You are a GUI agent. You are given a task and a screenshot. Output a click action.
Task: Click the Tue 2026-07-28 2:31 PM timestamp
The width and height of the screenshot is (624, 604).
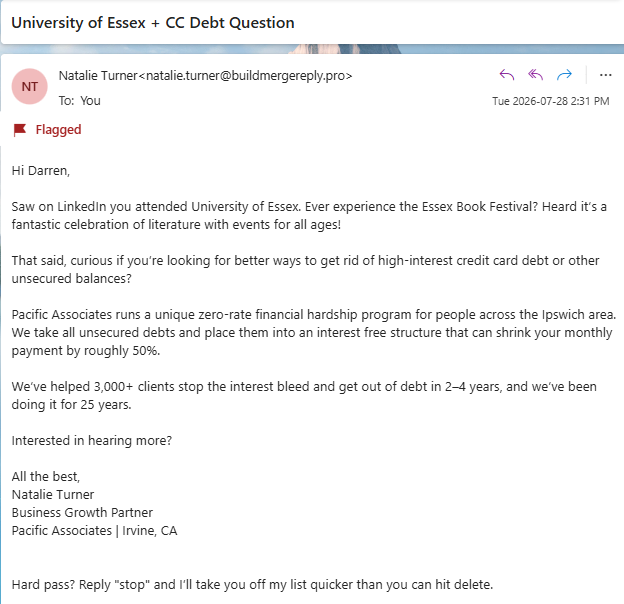coord(551,101)
